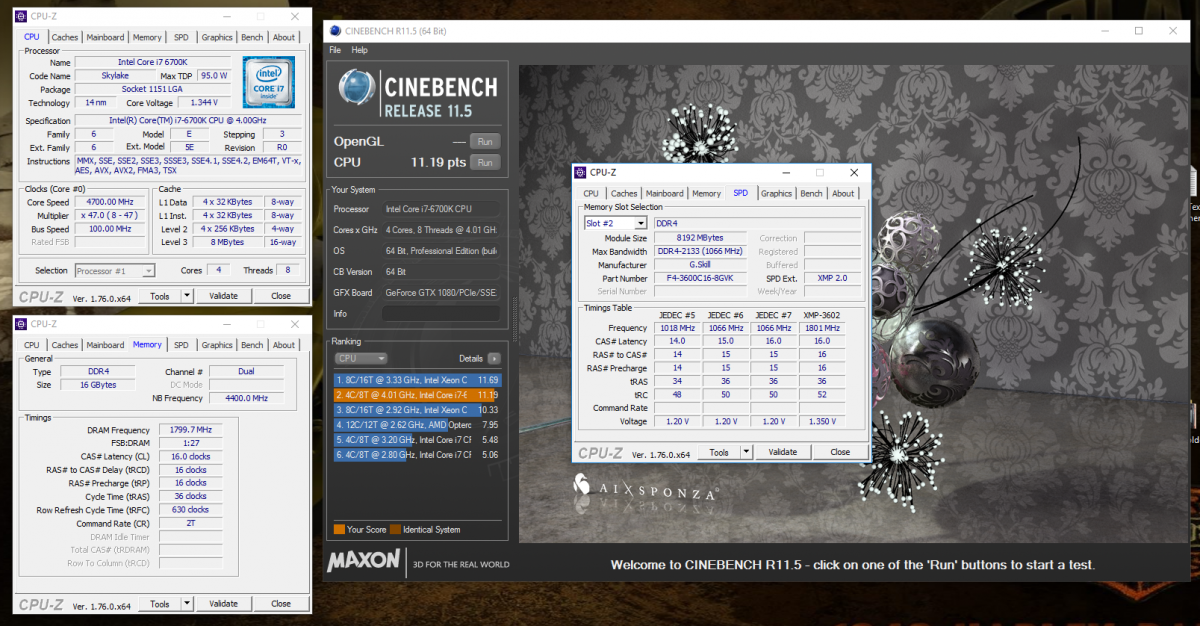Open Bench tab in the SPD window
This screenshot has height=626, width=1200.
pos(811,193)
